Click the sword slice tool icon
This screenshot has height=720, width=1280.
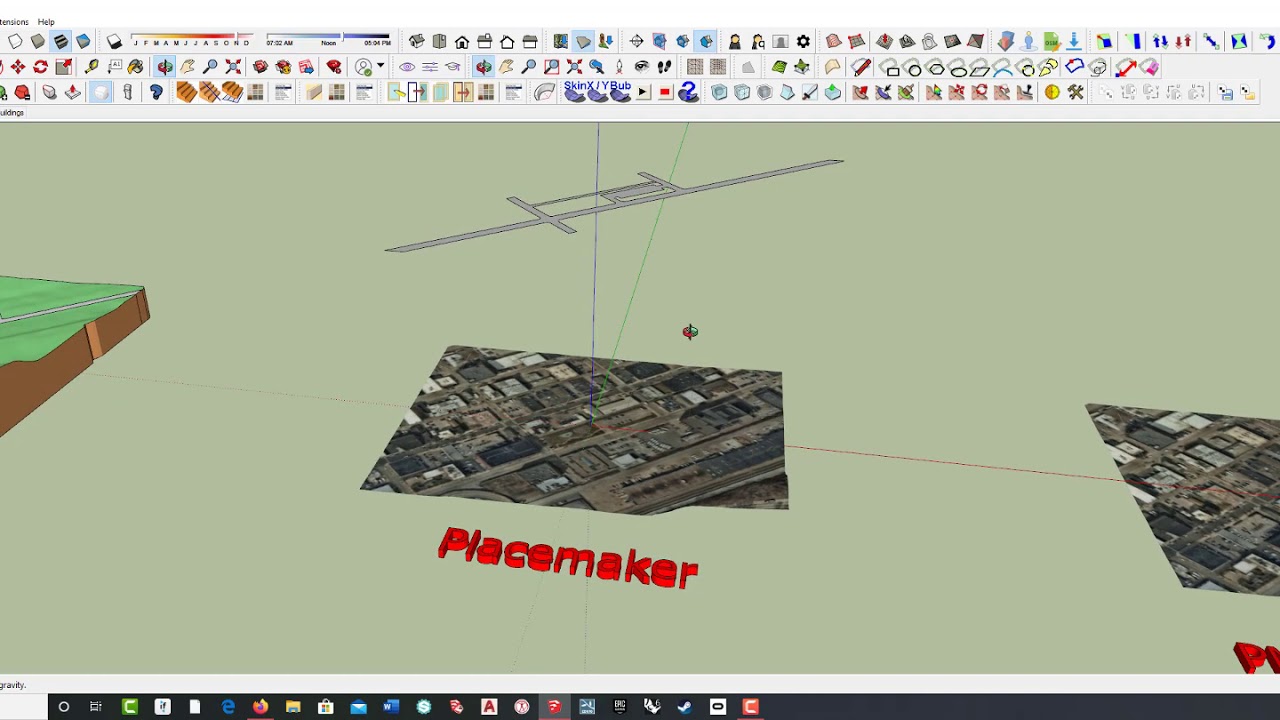(x=810, y=92)
